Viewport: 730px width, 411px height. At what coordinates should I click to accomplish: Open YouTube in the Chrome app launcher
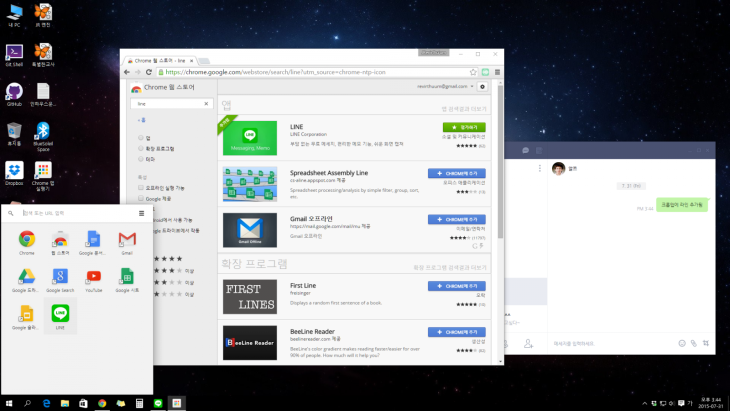coord(93,276)
